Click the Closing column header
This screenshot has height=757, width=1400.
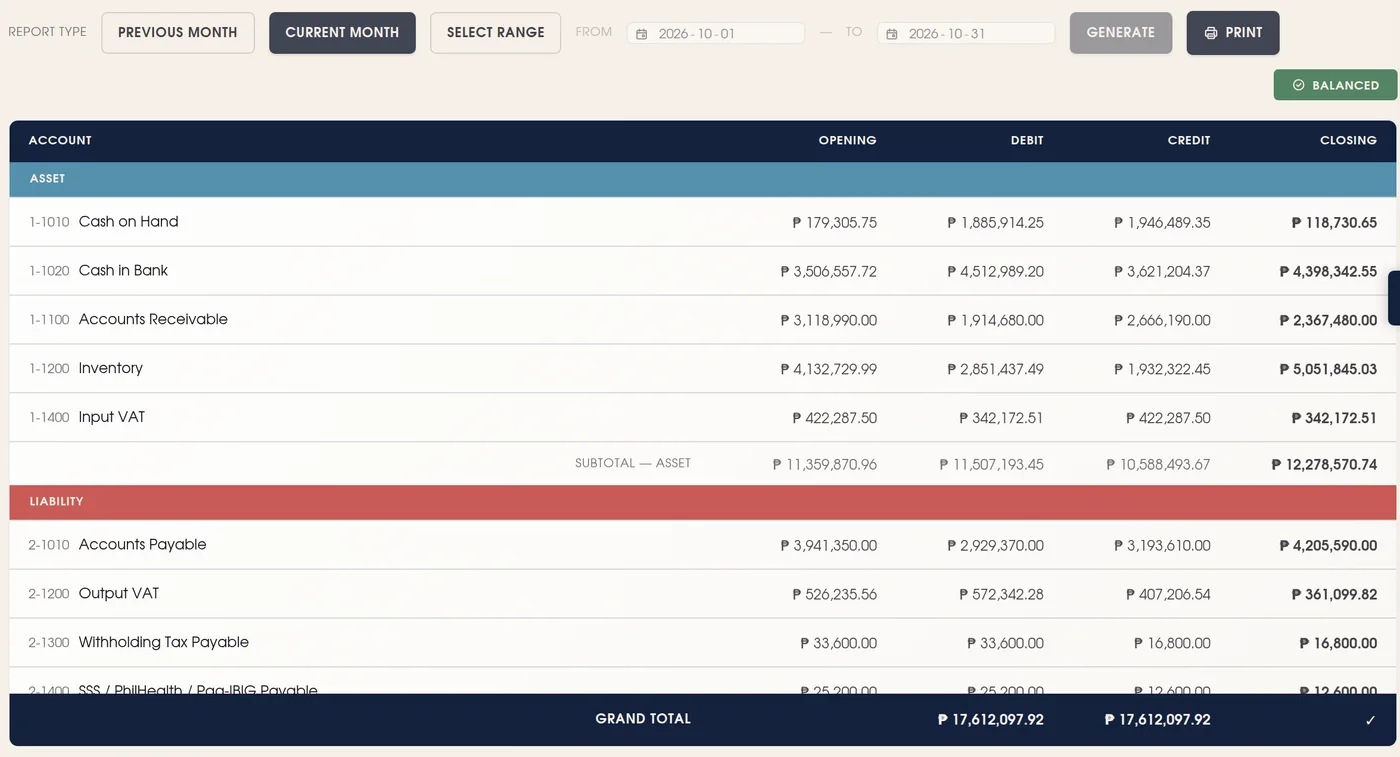pos(1348,140)
